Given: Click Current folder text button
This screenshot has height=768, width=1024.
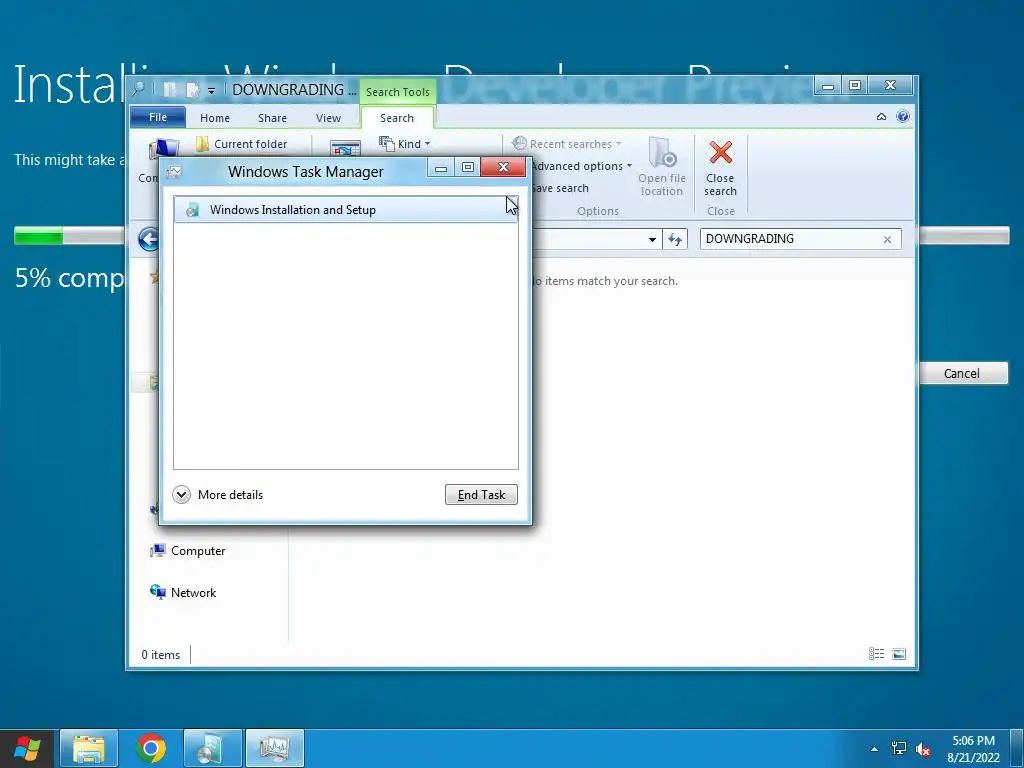Looking at the screenshot, I should click(x=251, y=144).
